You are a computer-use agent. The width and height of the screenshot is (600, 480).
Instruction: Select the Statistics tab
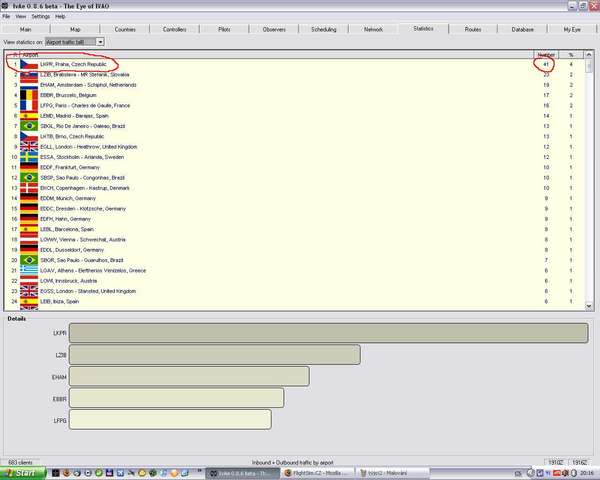(423, 29)
